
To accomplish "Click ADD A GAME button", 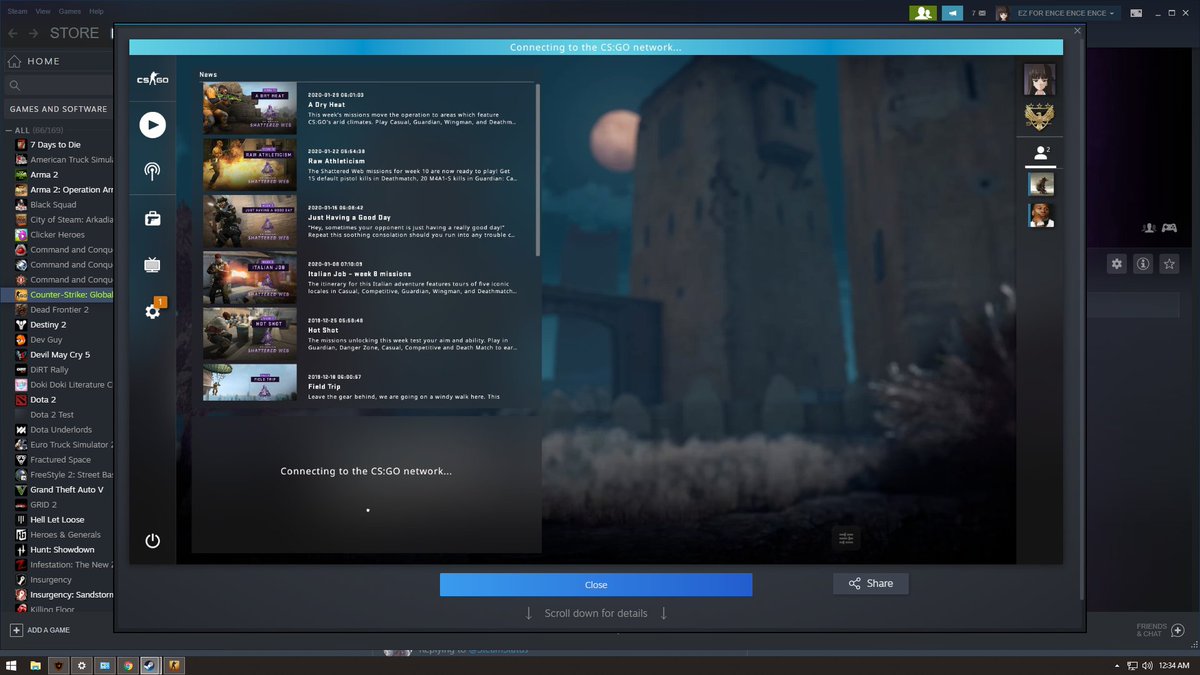I will [40, 630].
